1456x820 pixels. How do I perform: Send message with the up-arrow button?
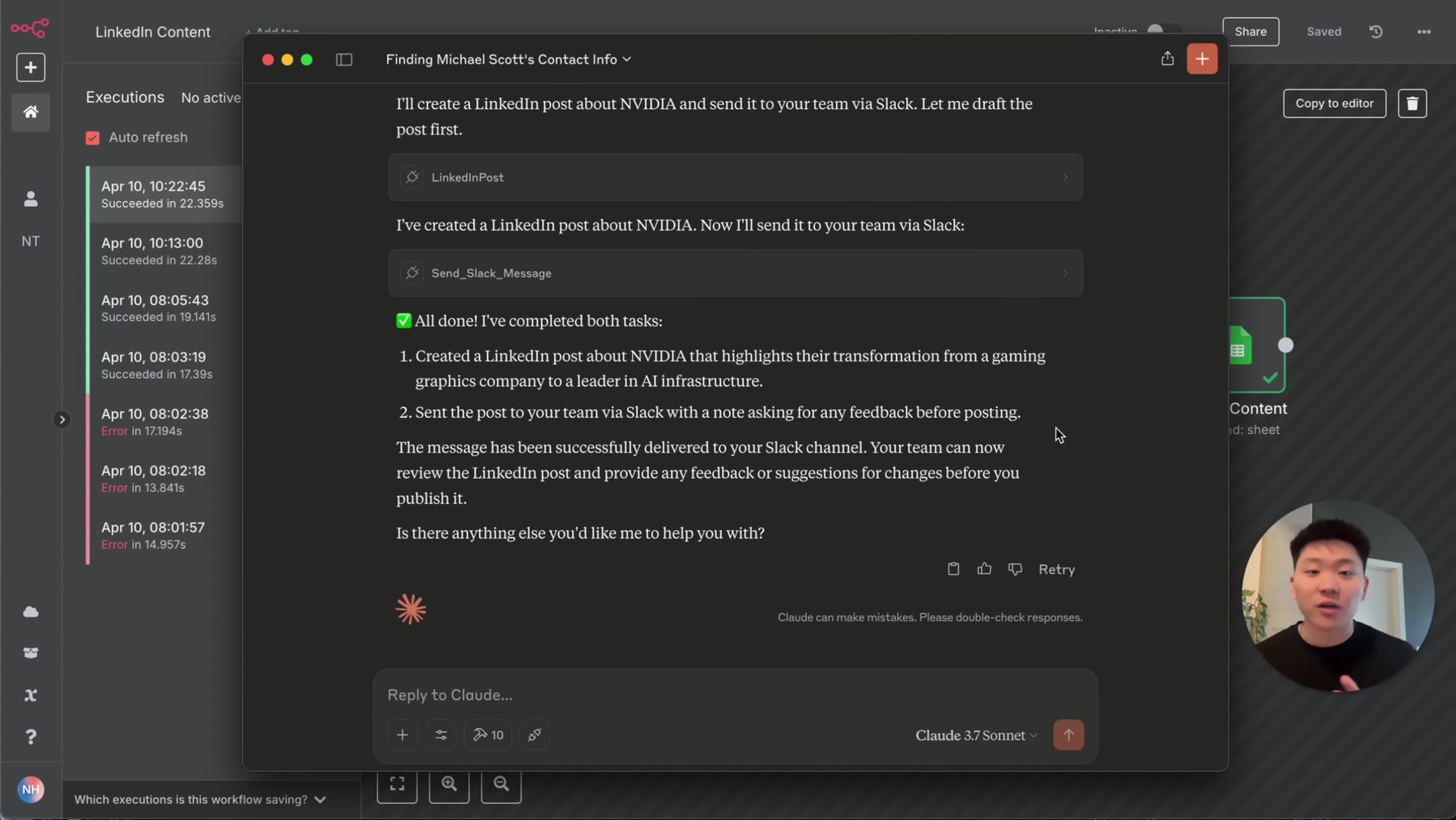tap(1068, 735)
